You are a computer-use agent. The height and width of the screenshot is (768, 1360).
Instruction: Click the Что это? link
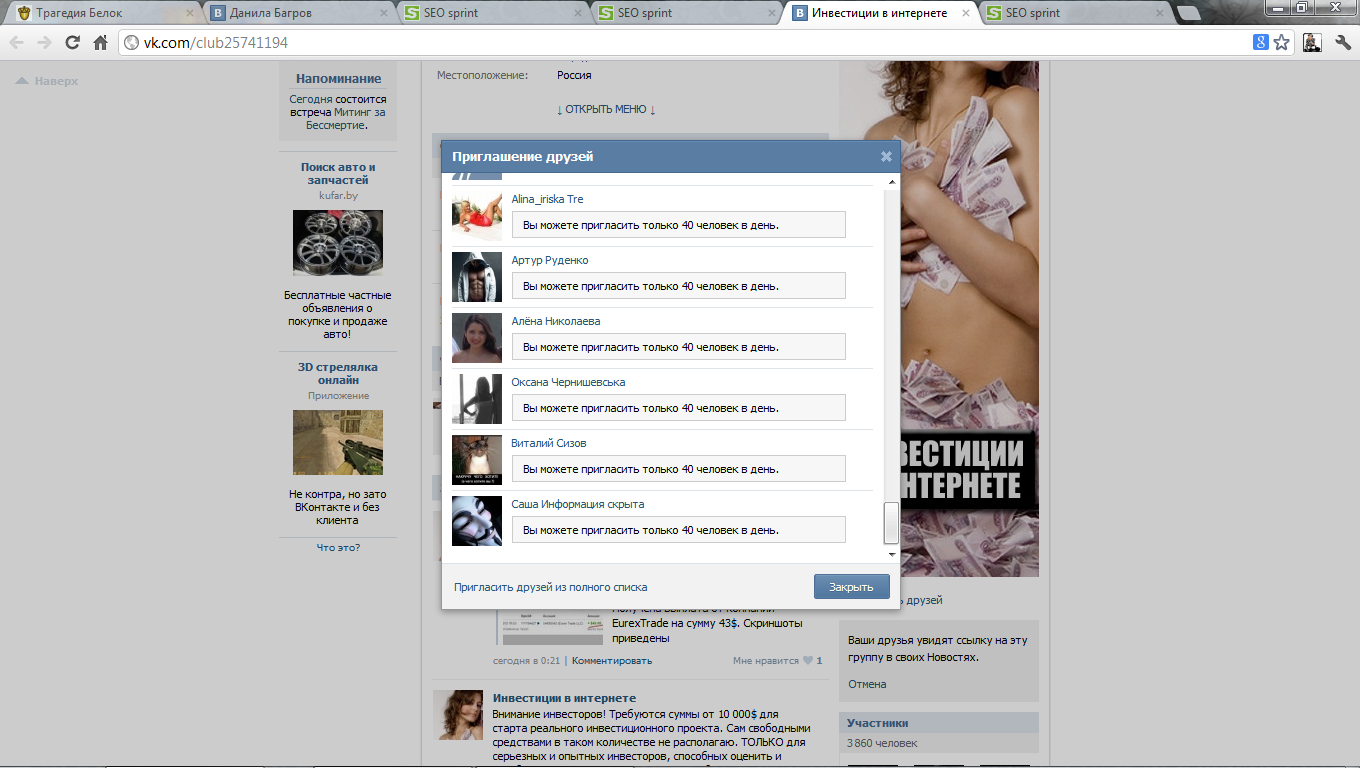[x=338, y=547]
